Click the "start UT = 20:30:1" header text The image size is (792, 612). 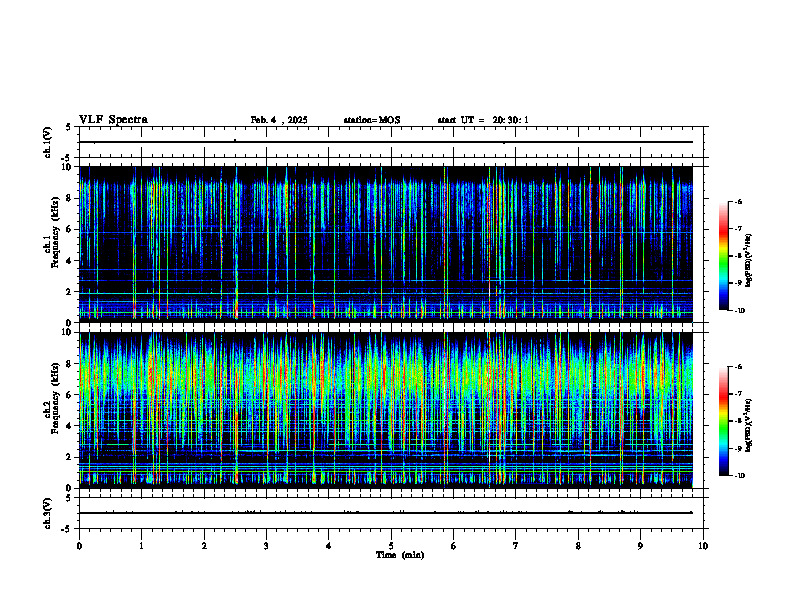tap(483, 120)
